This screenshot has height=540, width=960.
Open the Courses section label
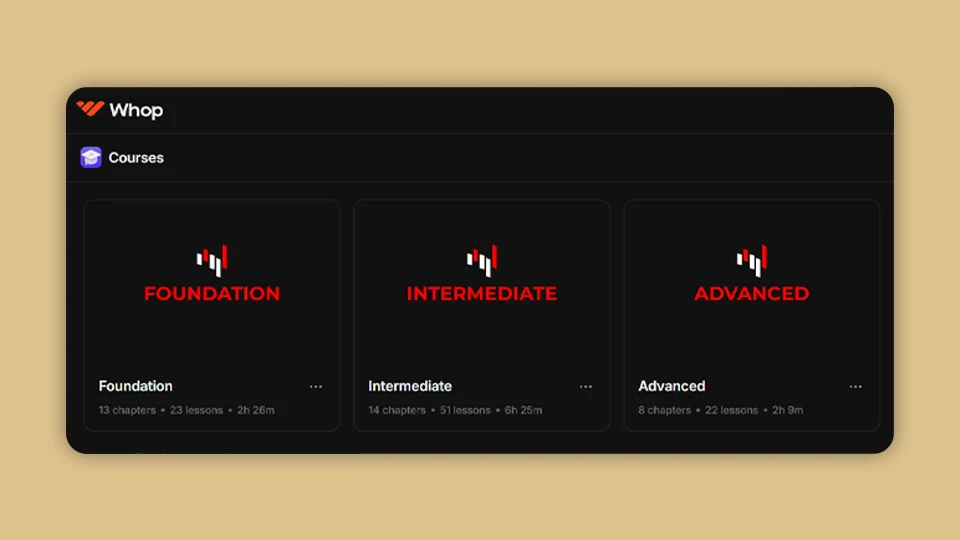coord(136,158)
